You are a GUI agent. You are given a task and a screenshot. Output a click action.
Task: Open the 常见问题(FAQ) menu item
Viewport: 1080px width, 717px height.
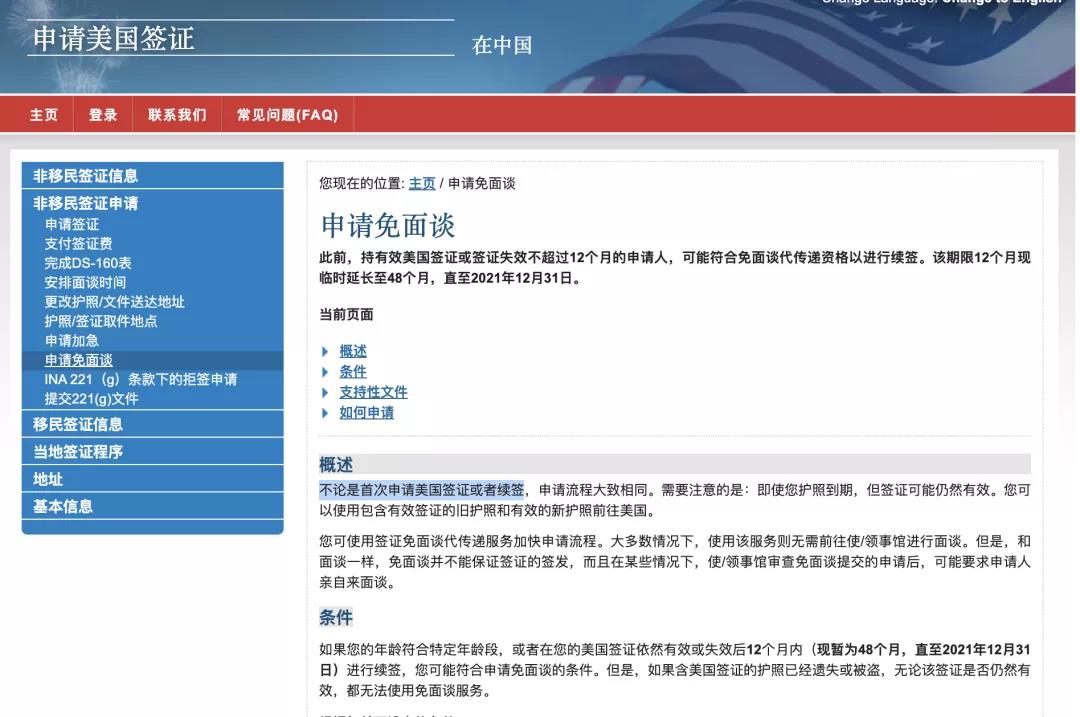coord(288,114)
